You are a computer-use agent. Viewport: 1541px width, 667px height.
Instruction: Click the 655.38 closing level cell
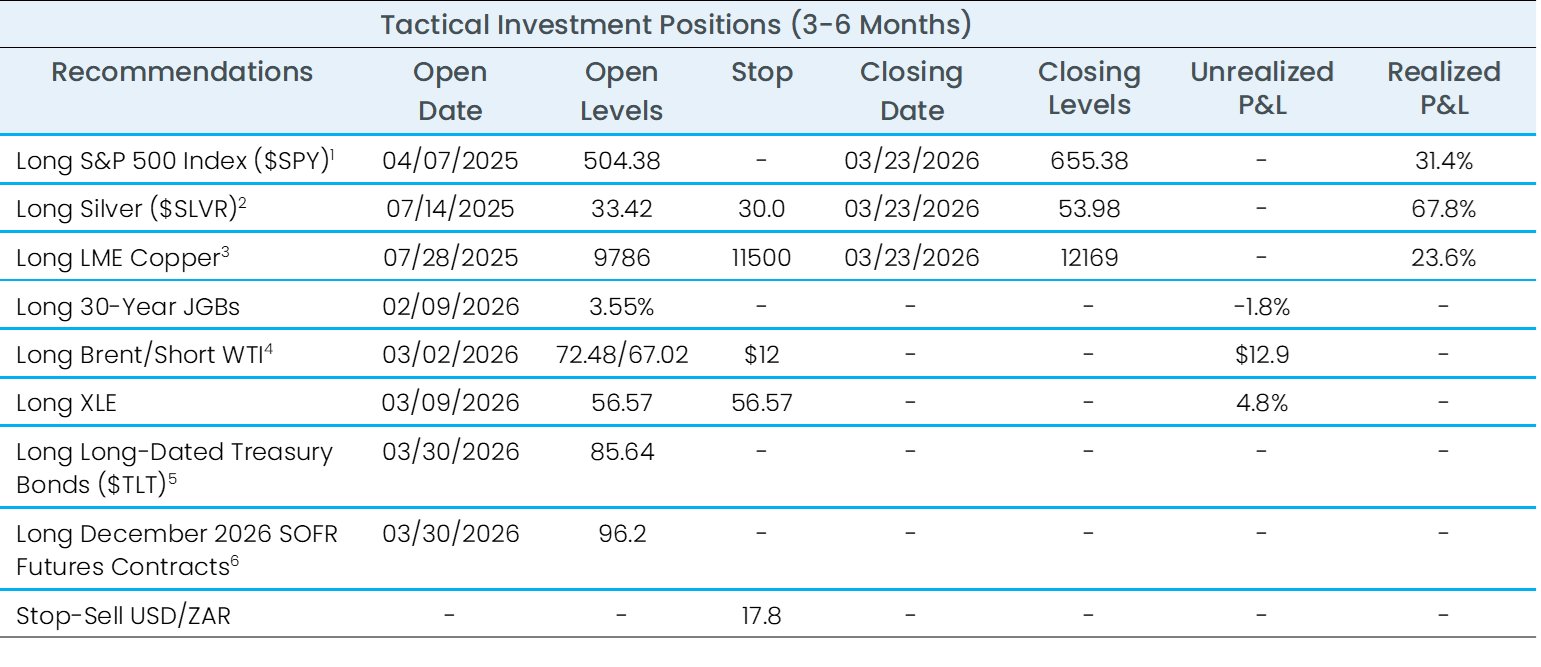click(x=1088, y=160)
